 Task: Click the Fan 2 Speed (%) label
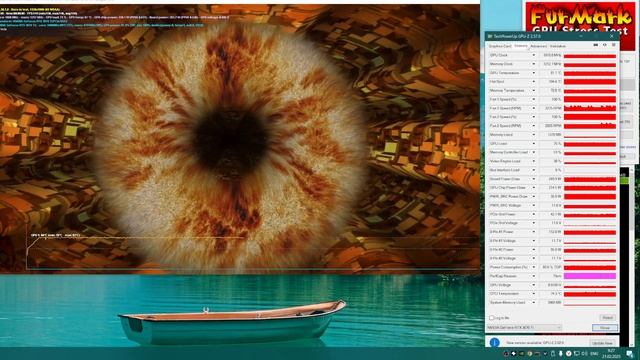click(503, 117)
